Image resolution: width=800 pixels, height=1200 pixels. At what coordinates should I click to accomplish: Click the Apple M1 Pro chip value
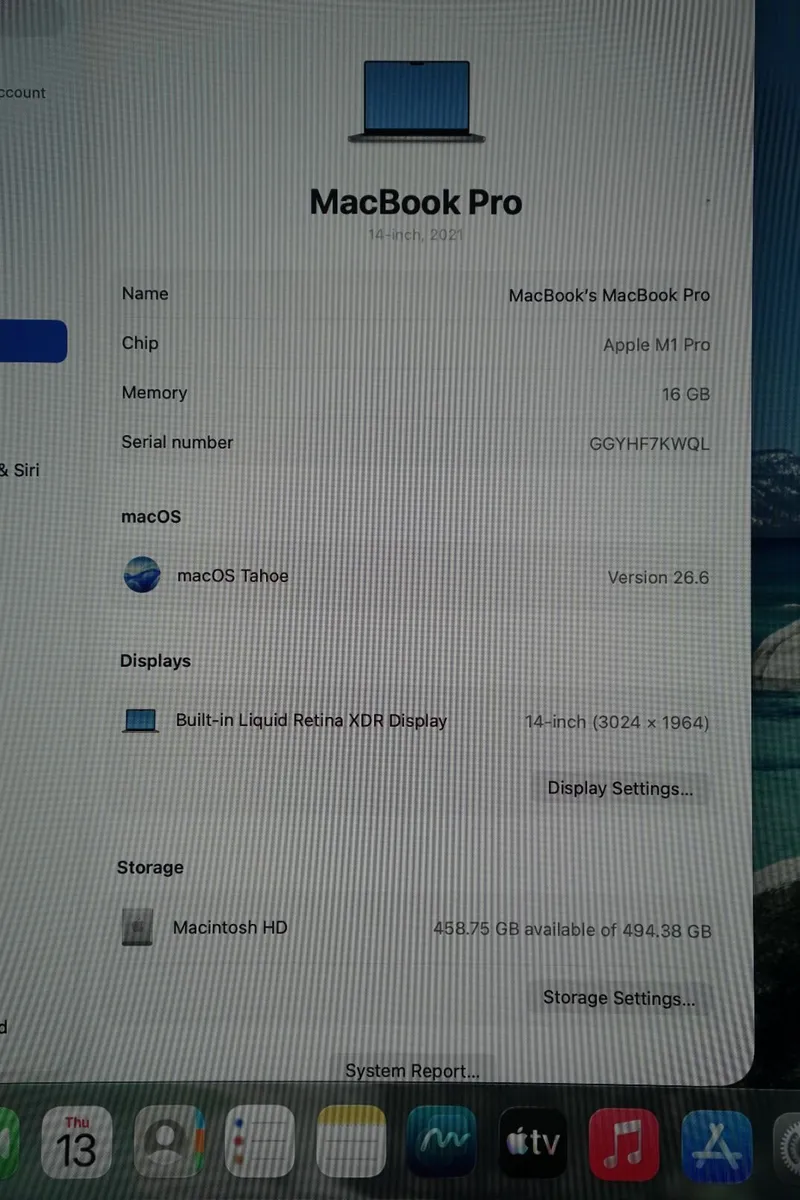tap(656, 345)
